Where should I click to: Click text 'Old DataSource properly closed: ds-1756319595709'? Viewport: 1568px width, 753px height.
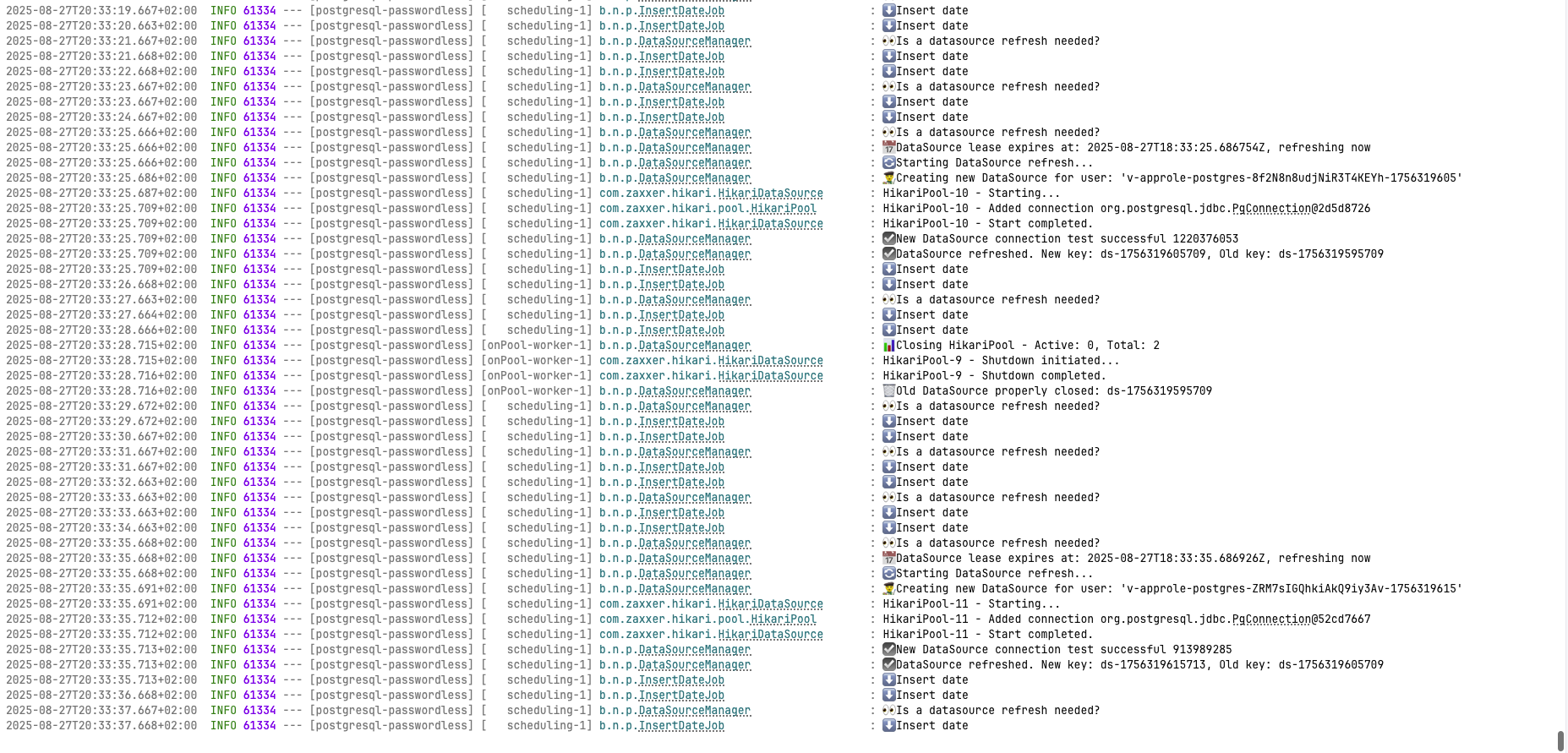1054,390
